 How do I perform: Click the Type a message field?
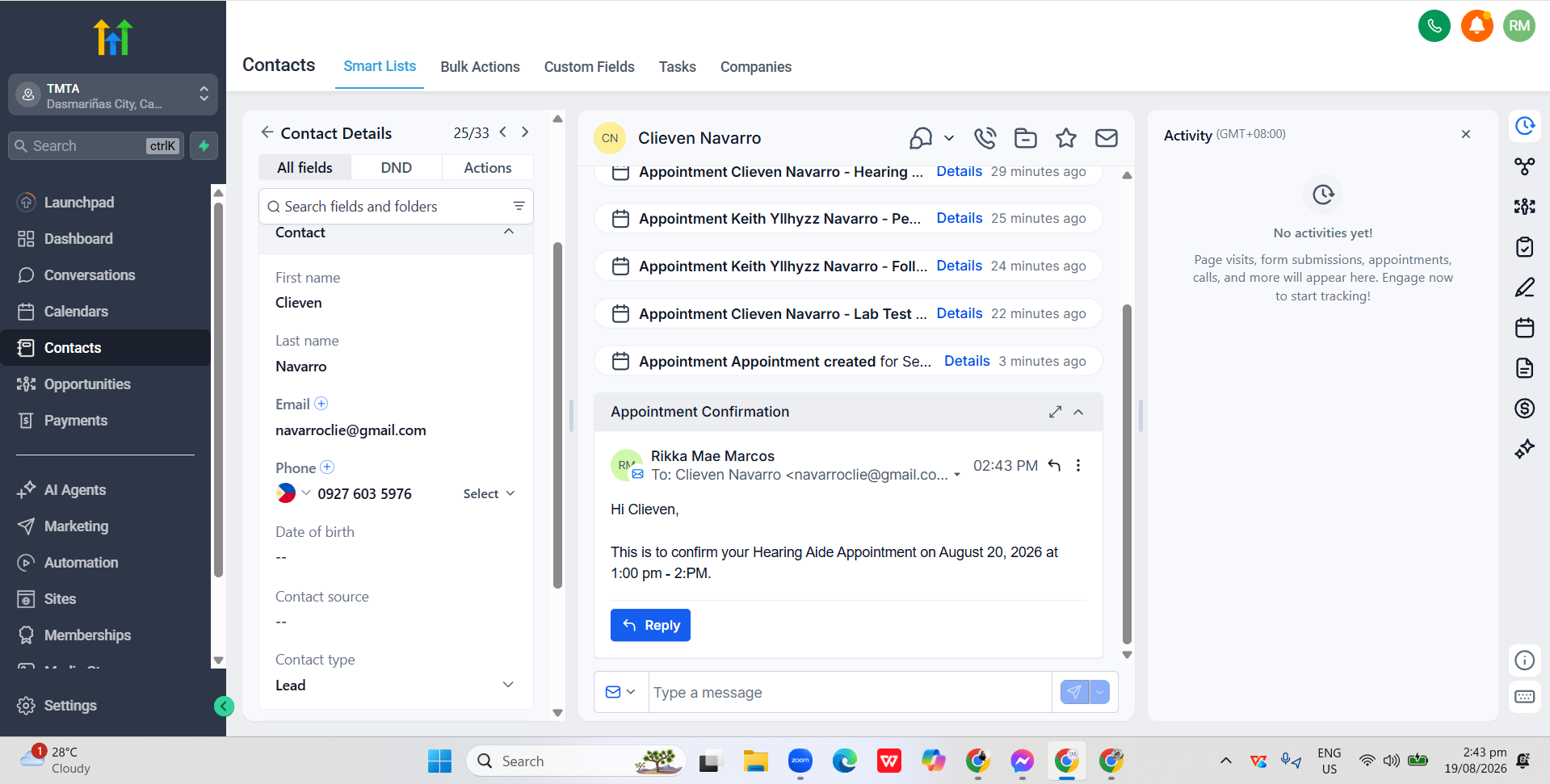pos(850,692)
